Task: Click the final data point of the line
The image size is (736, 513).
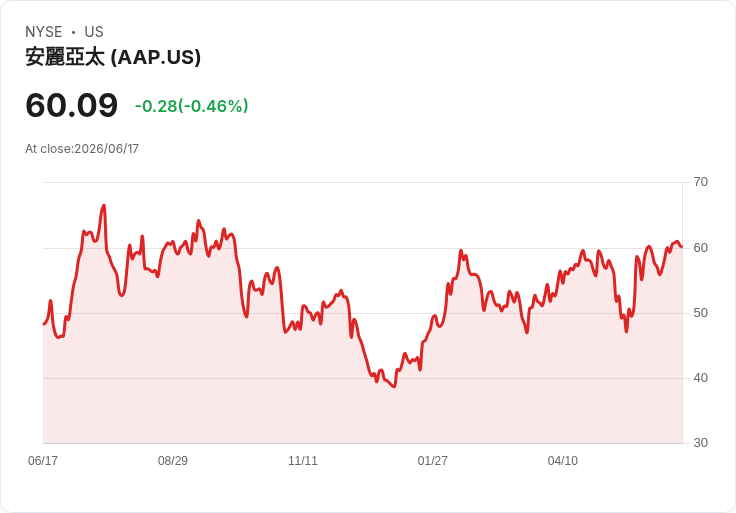Action: 681,247
